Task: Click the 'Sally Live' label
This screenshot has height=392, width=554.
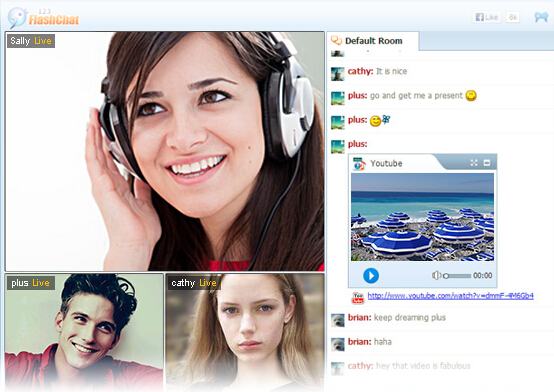Action: pos(31,41)
